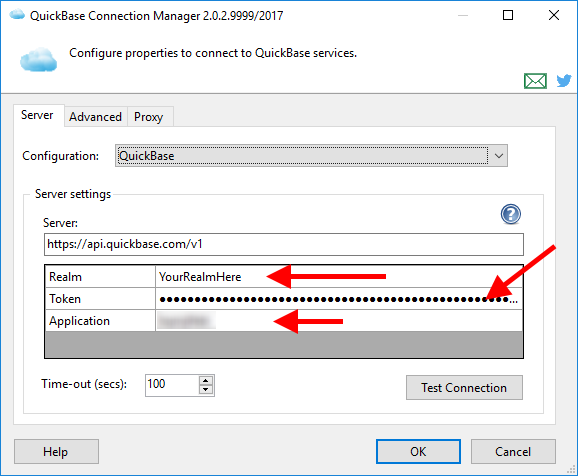
Task: Click the cloud icon in the title bar
Action: coord(17,15)
